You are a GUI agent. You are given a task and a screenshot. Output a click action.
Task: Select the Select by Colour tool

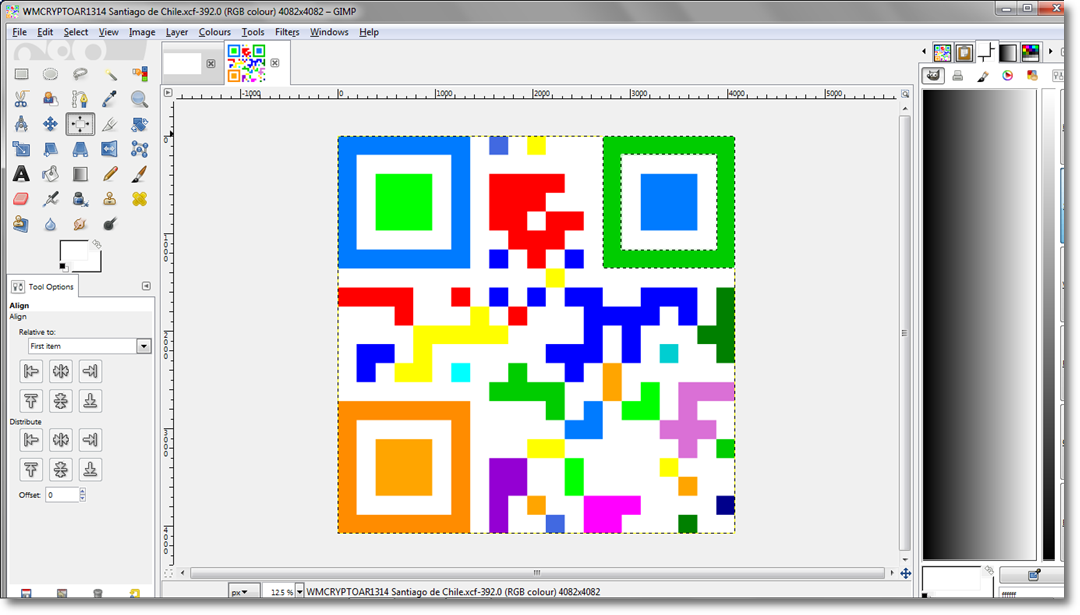(x=139, y=74)
